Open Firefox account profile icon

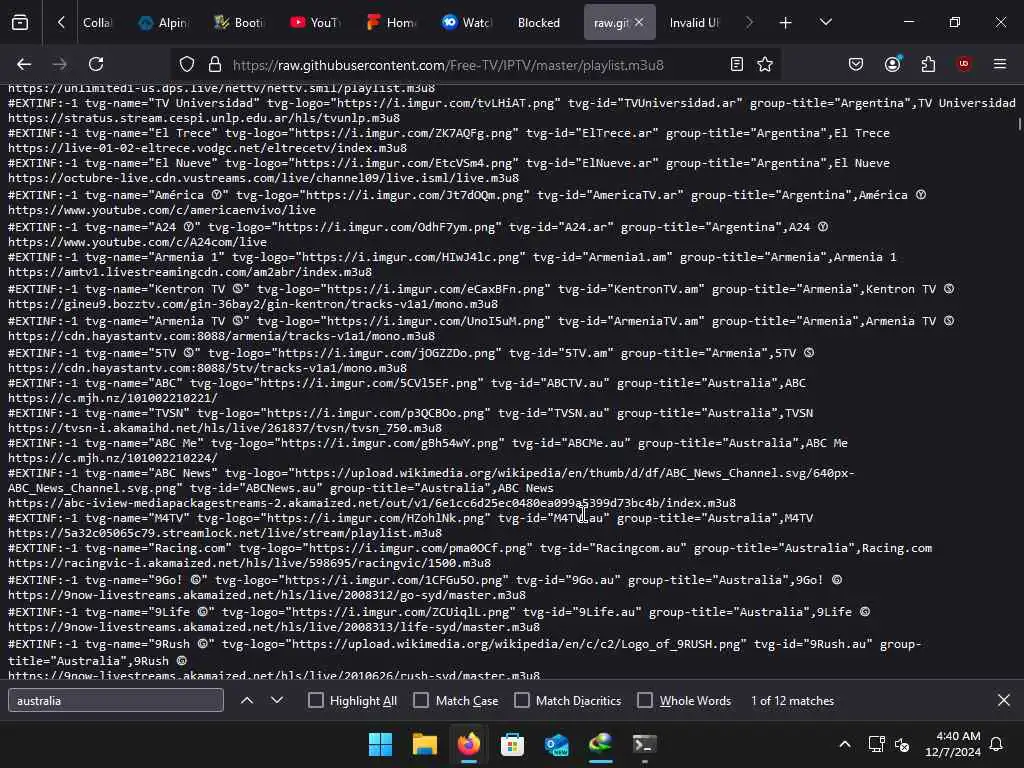click(893, 65)
